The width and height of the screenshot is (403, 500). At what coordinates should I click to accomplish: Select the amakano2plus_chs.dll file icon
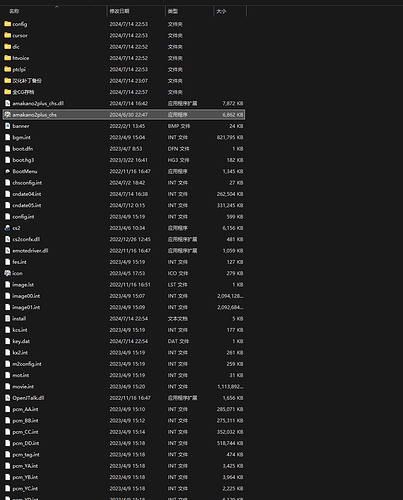click(8, 103)
